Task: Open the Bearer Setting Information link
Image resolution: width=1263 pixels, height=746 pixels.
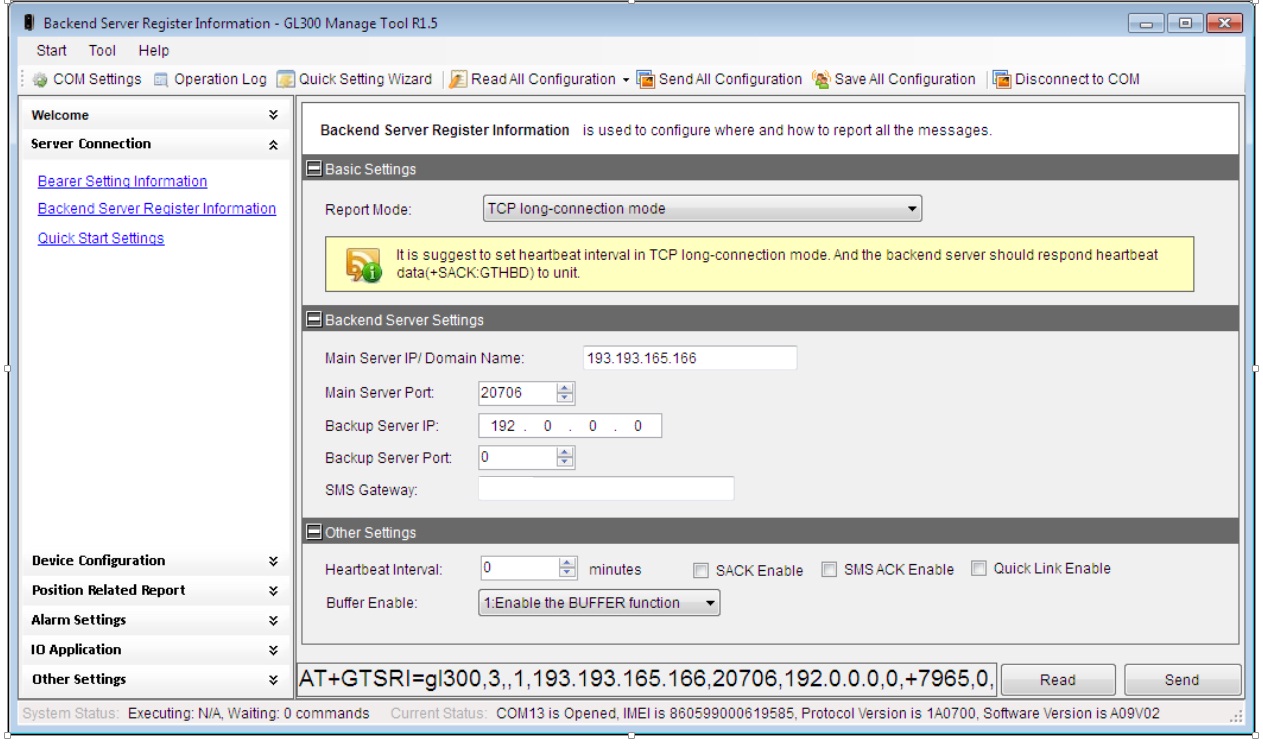Action: tap(122, 181)
